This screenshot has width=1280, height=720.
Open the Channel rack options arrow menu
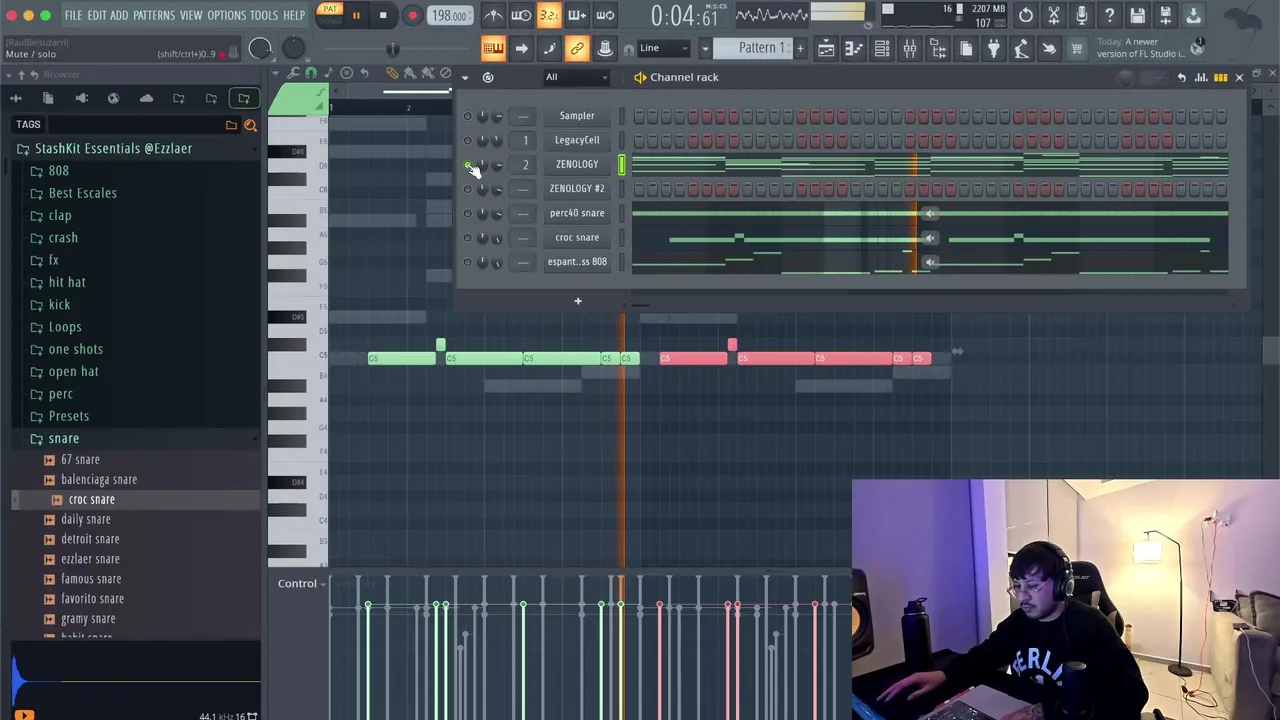[x=464, y=77]
